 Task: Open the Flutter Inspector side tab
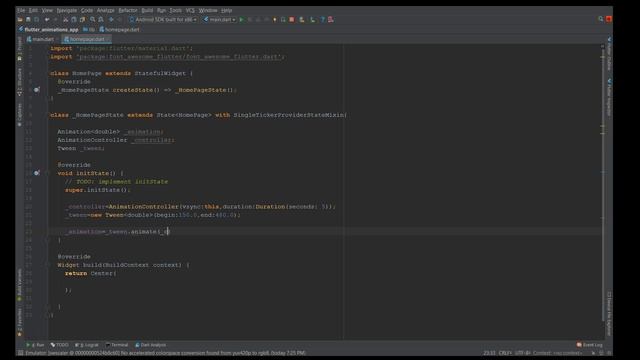(x=609, y=97)
